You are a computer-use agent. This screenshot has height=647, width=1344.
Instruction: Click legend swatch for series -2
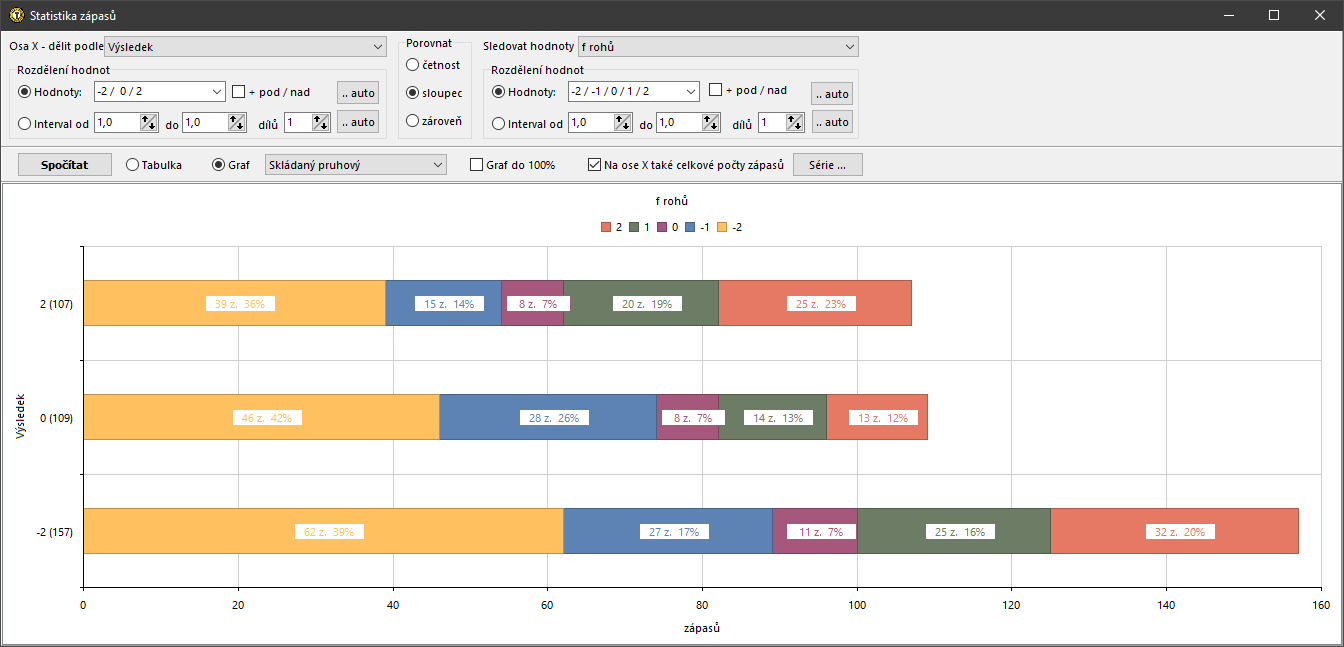click(x=723, y=227)
